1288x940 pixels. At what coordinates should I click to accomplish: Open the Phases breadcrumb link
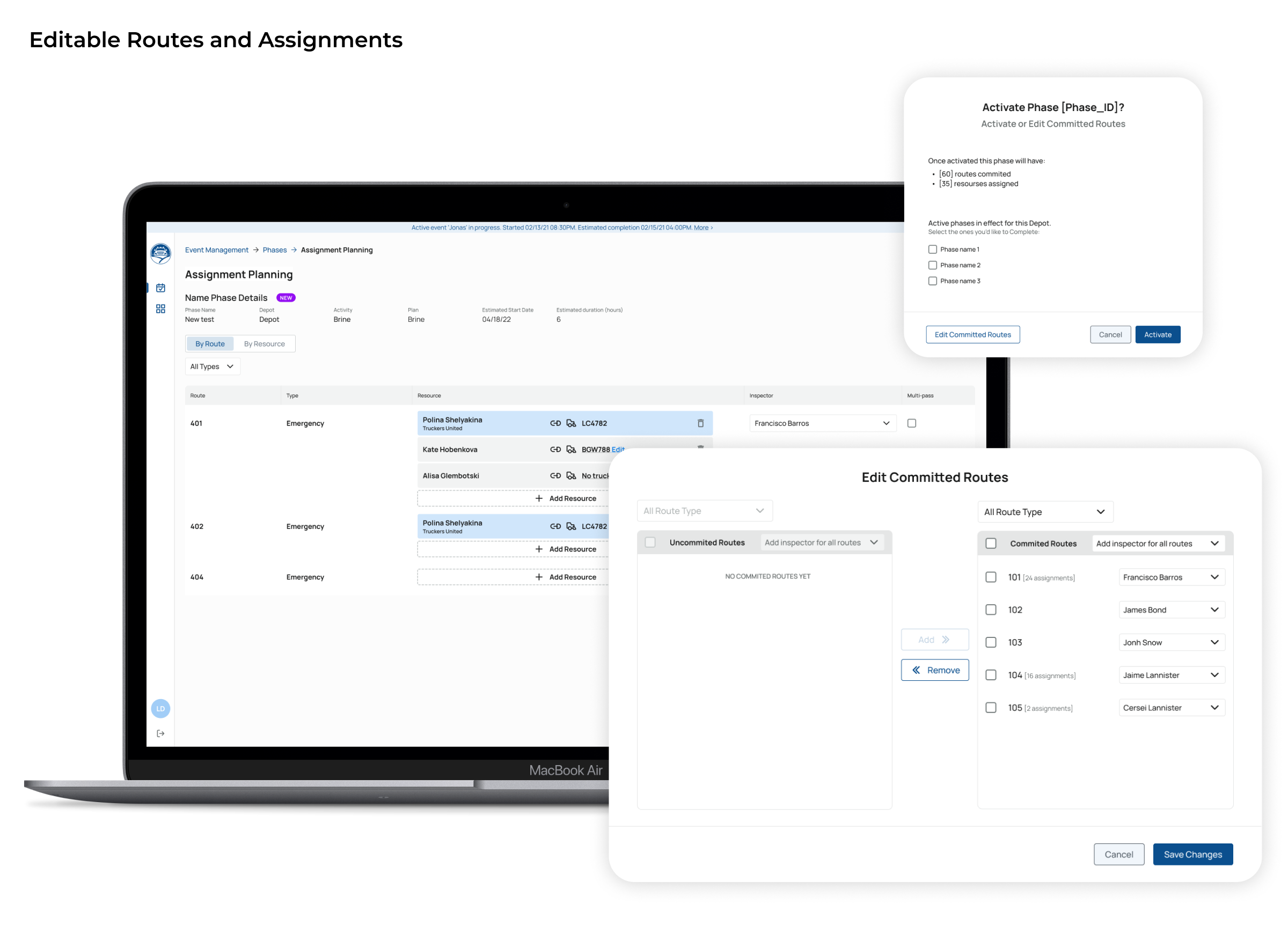275,249
